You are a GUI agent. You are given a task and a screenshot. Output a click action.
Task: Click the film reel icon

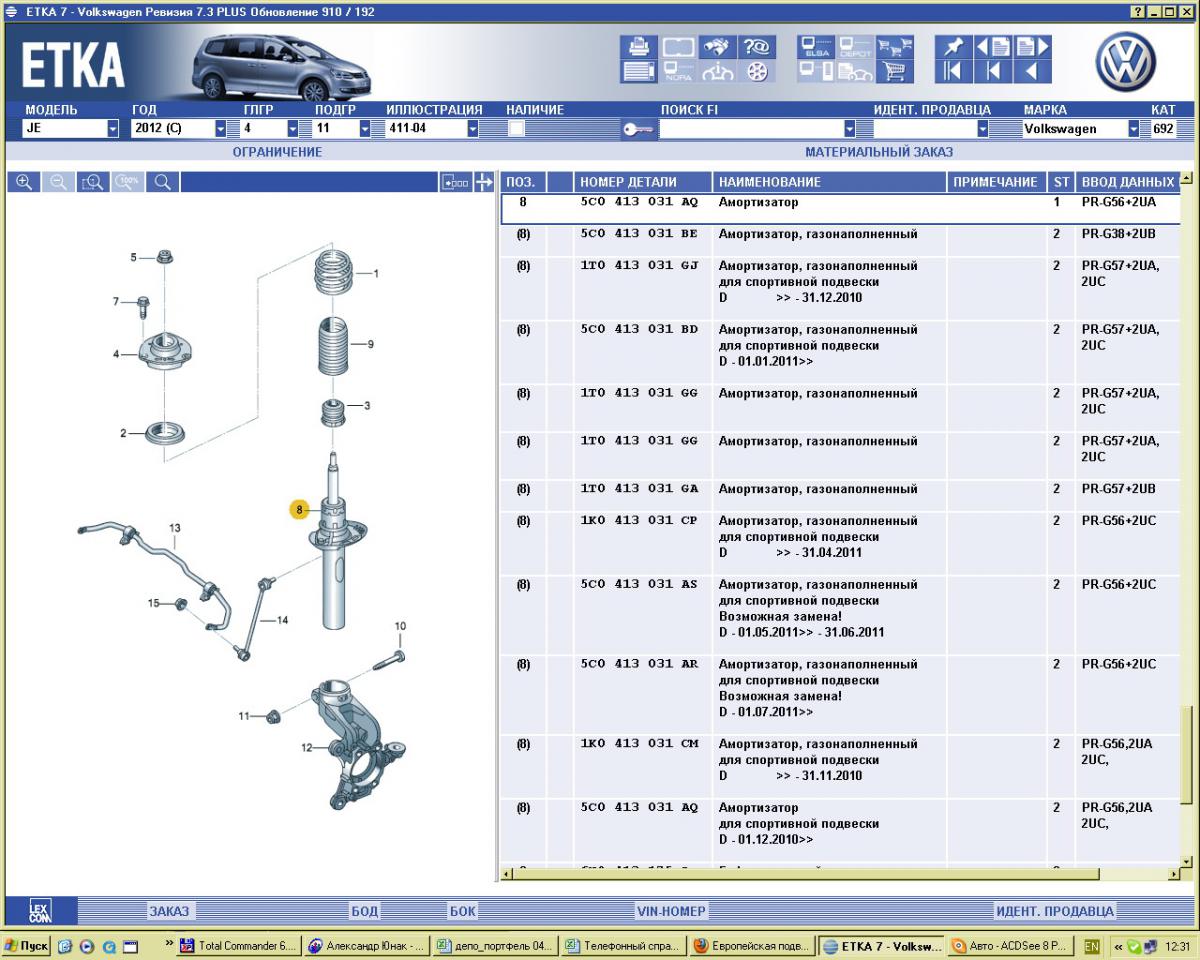point(758,72)
